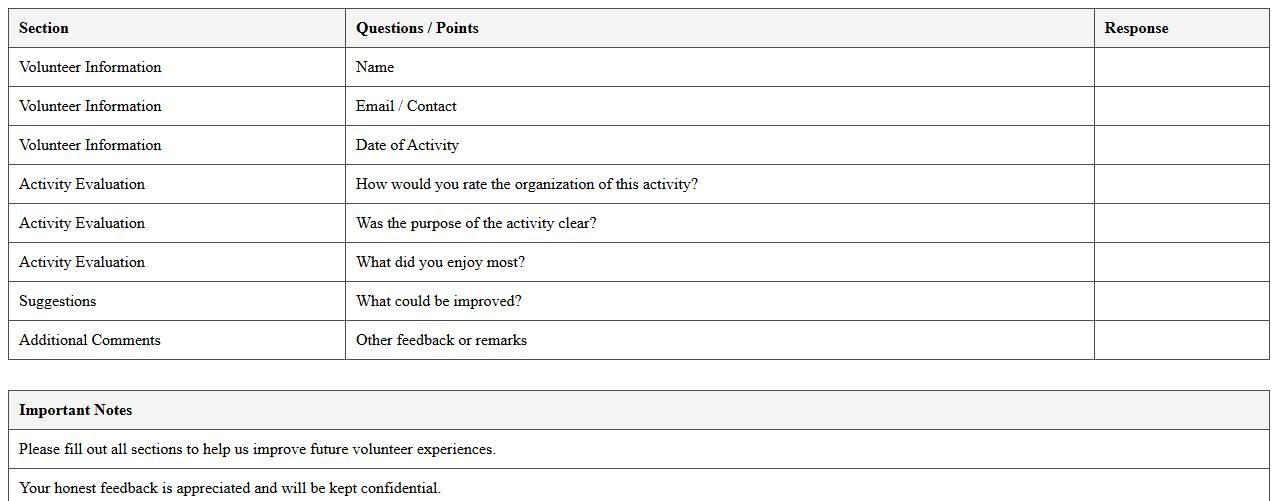Click the 'Suggestions' section cell
Image resolution: width=1278 pixels, height=501 pixels.
pyautogui.click(x=58, y=301)
